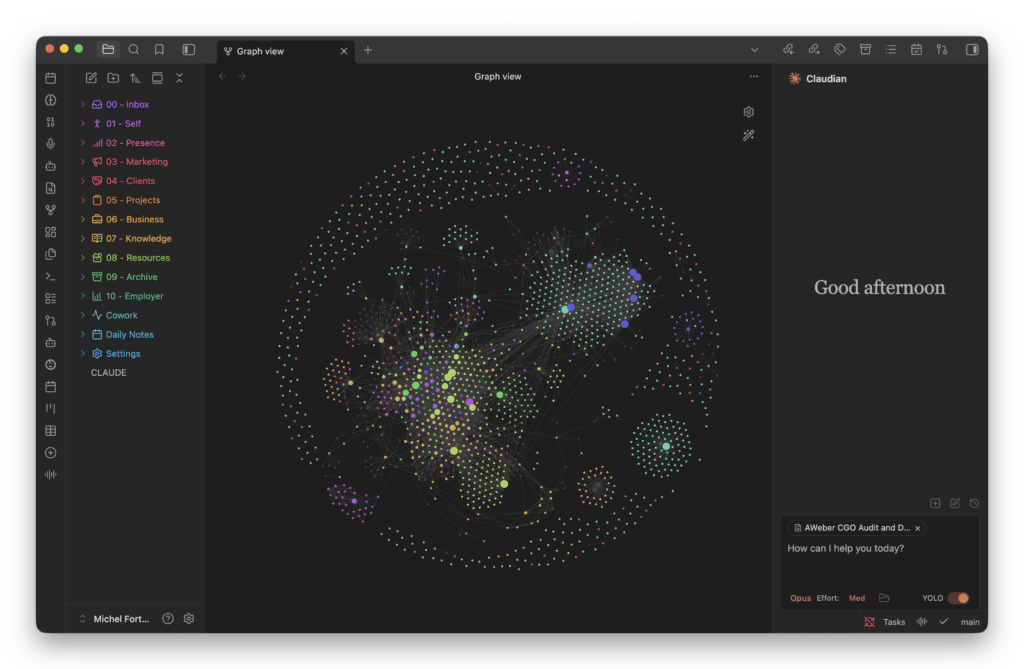Click the status bar checkmark icon
This screenshot has width=1024, height=669.
[x=944, y=622]
